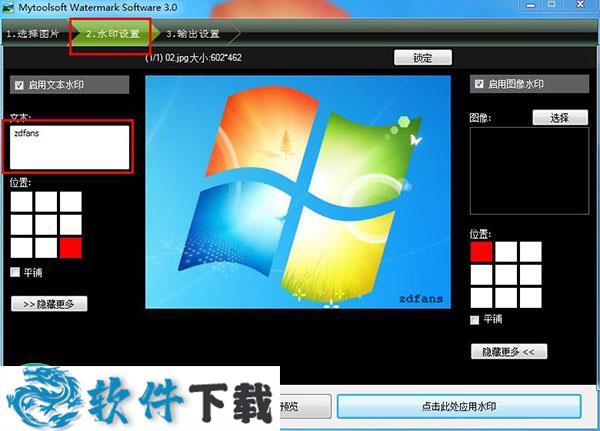Image resolution: width=600 pixels, height=431 pixels.
Task: Click the 锁定 button above the preview
Action: [x=423, y=57]
